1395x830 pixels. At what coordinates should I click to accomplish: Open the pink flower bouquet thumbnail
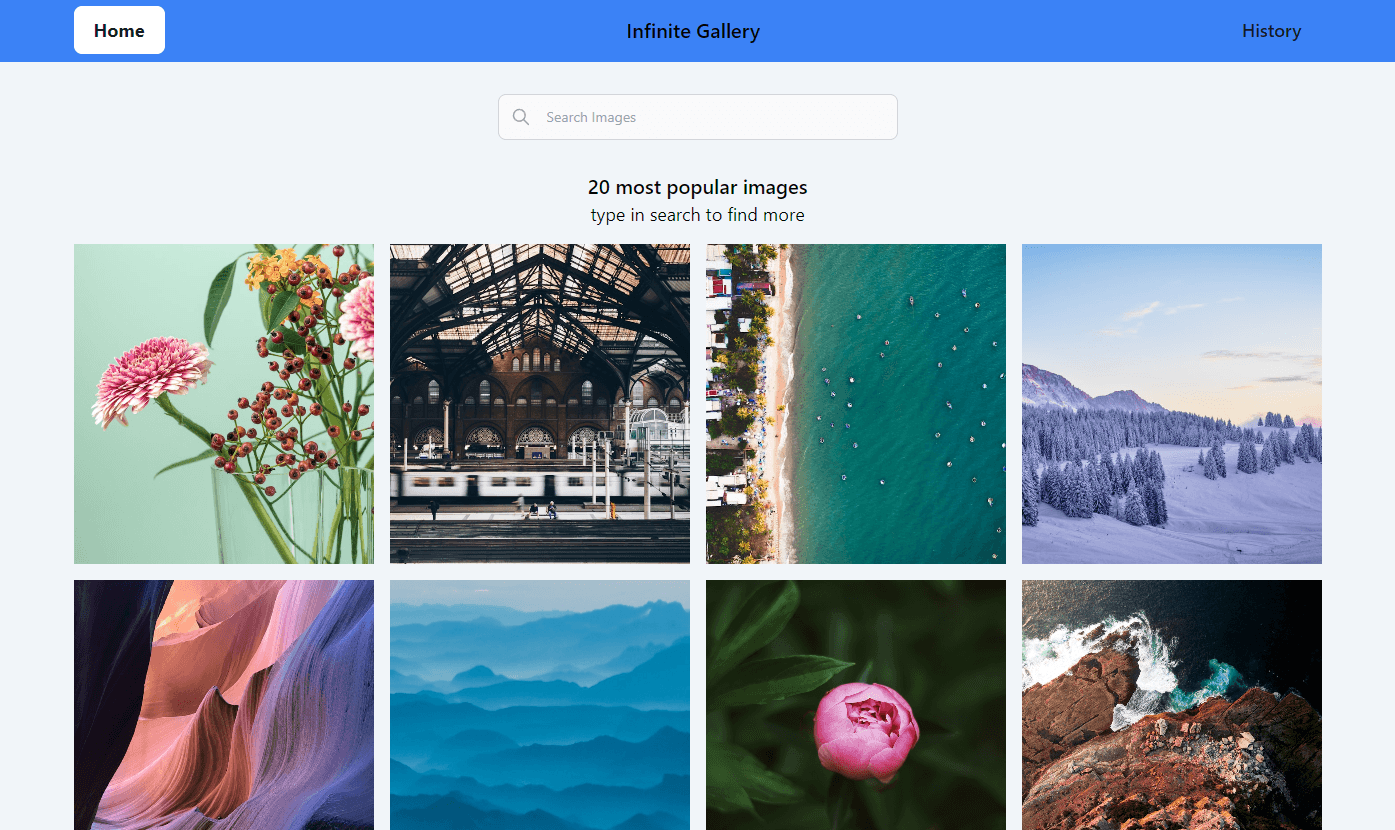(224, 403)
